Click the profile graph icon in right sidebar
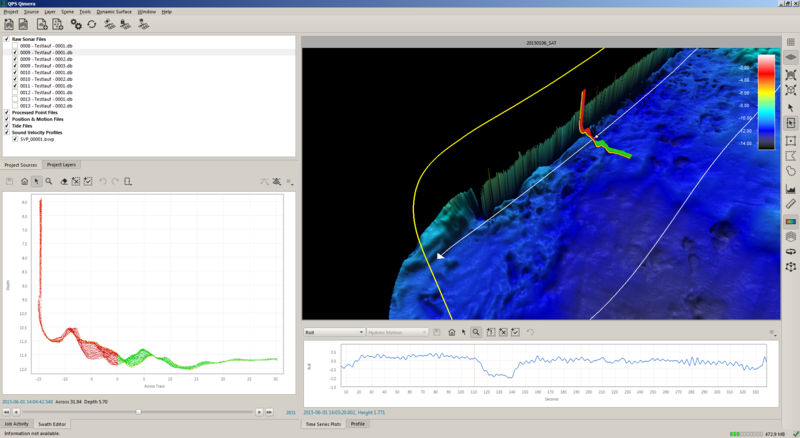The image size is (800, 438). tap(791, 187)
